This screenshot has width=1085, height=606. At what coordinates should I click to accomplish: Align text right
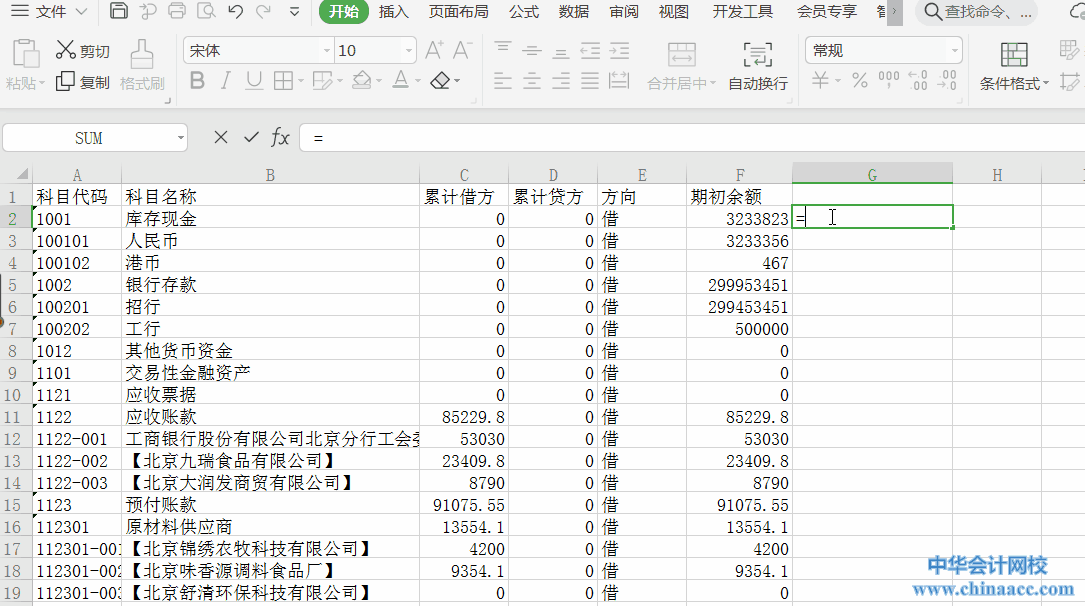coord(560,81)
